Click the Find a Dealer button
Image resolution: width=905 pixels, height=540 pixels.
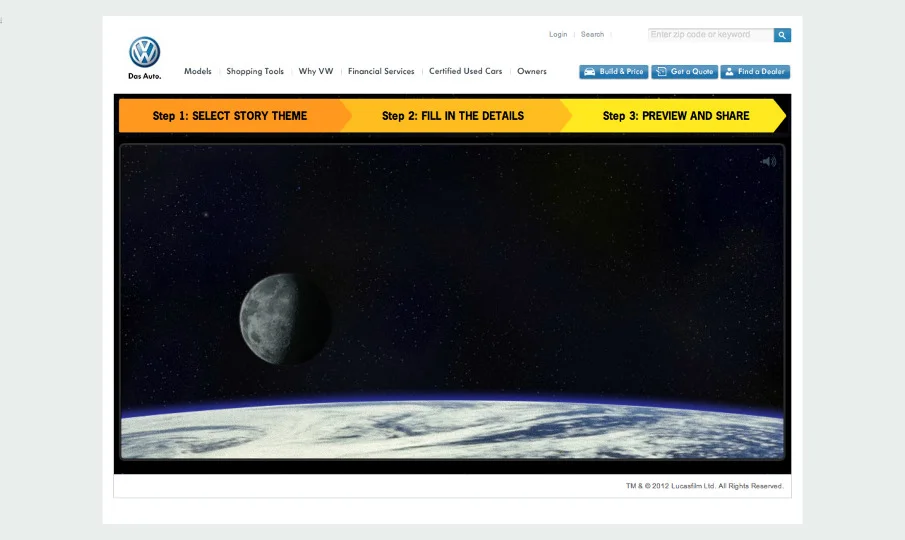[x=755, y=72]
